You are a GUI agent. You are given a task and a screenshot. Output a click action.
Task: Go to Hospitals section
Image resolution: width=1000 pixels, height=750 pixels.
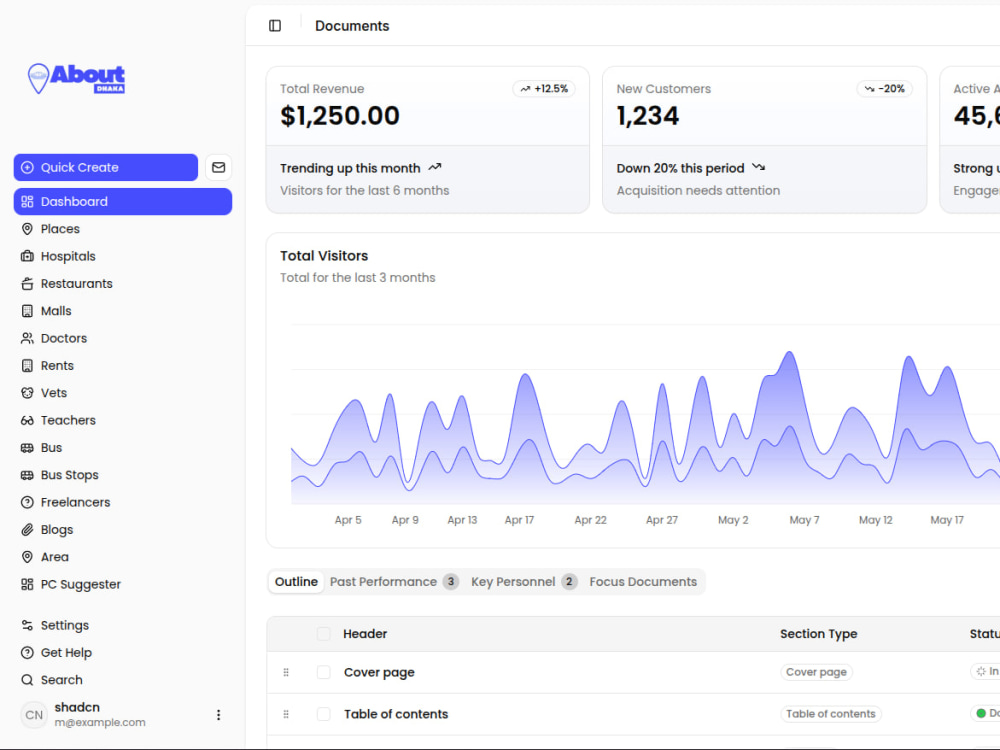[x=122, y=256]
